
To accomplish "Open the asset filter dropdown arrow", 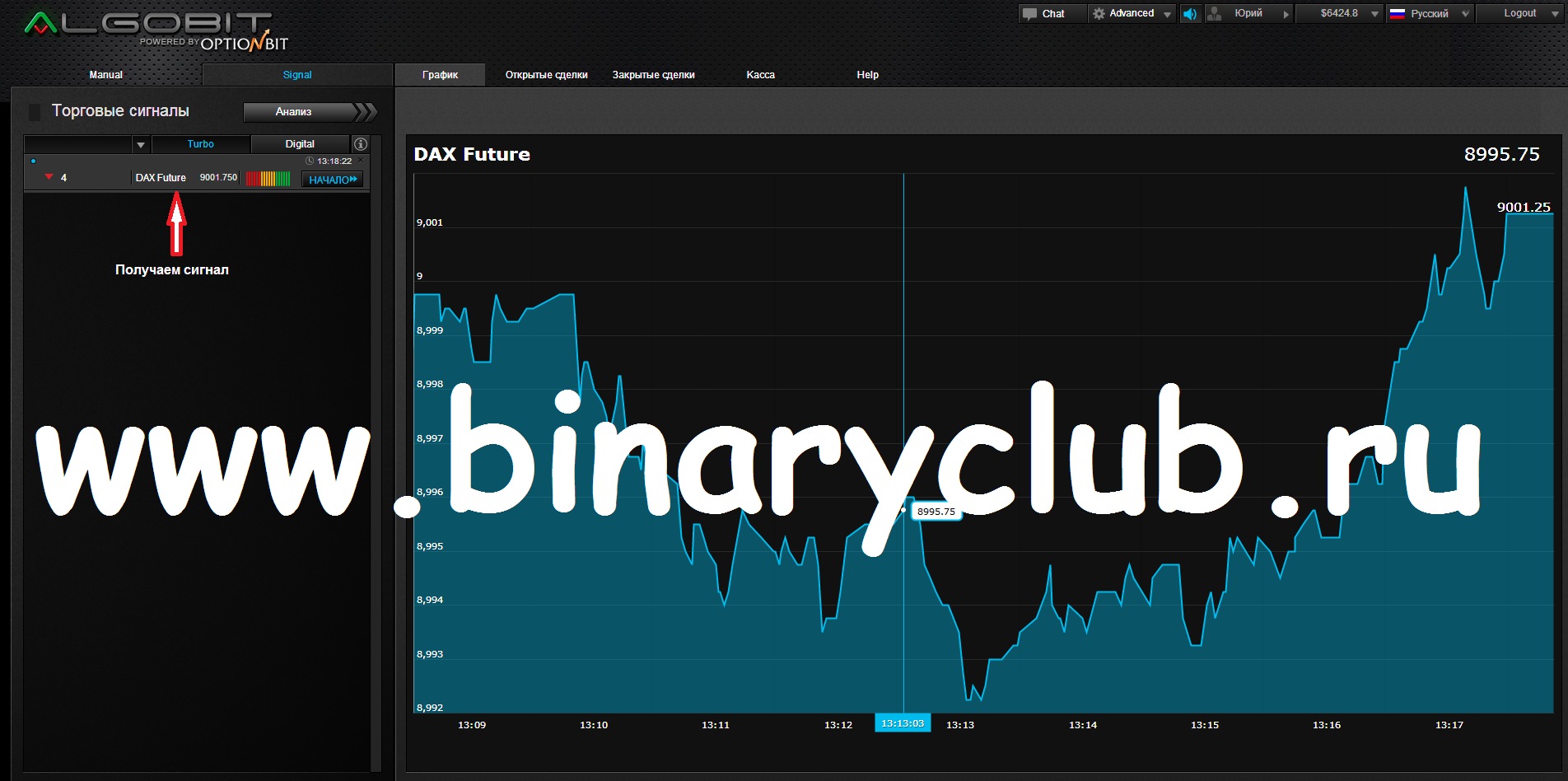I will pyautogui.click(x=141, y=145).
